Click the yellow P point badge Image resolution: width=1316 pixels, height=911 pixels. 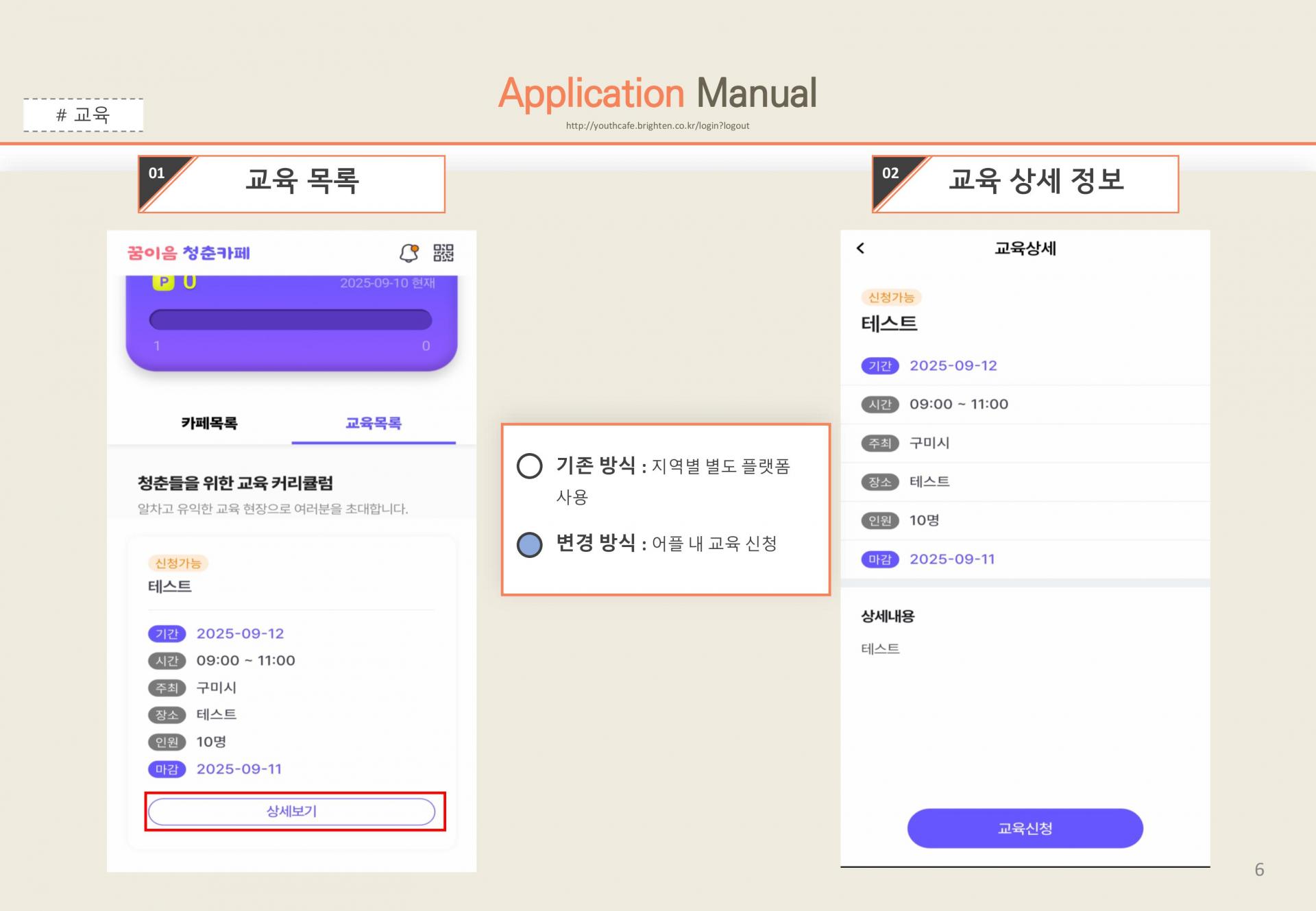coord(163,282)
